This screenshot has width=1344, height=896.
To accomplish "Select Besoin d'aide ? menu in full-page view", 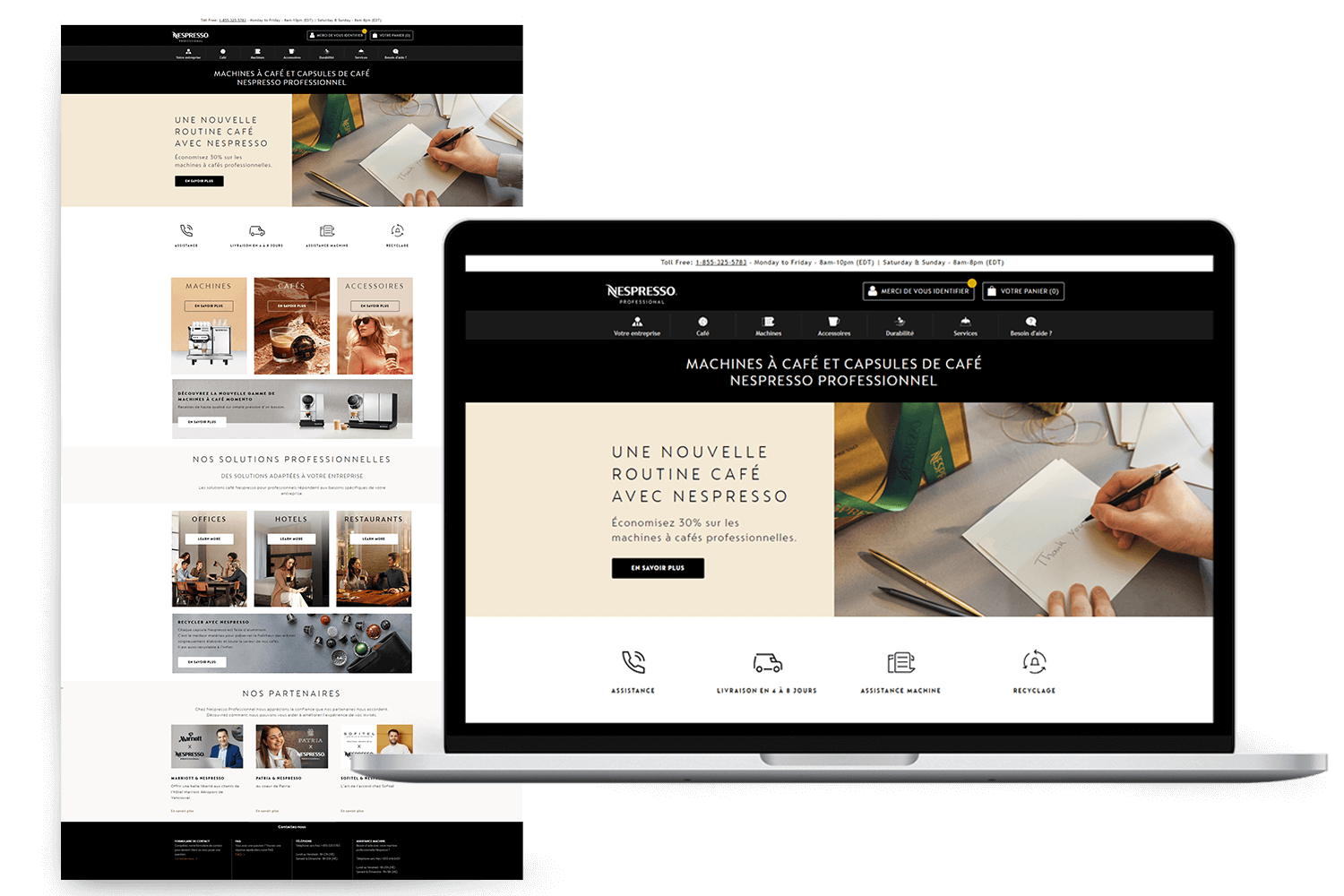I will (395, 54).
